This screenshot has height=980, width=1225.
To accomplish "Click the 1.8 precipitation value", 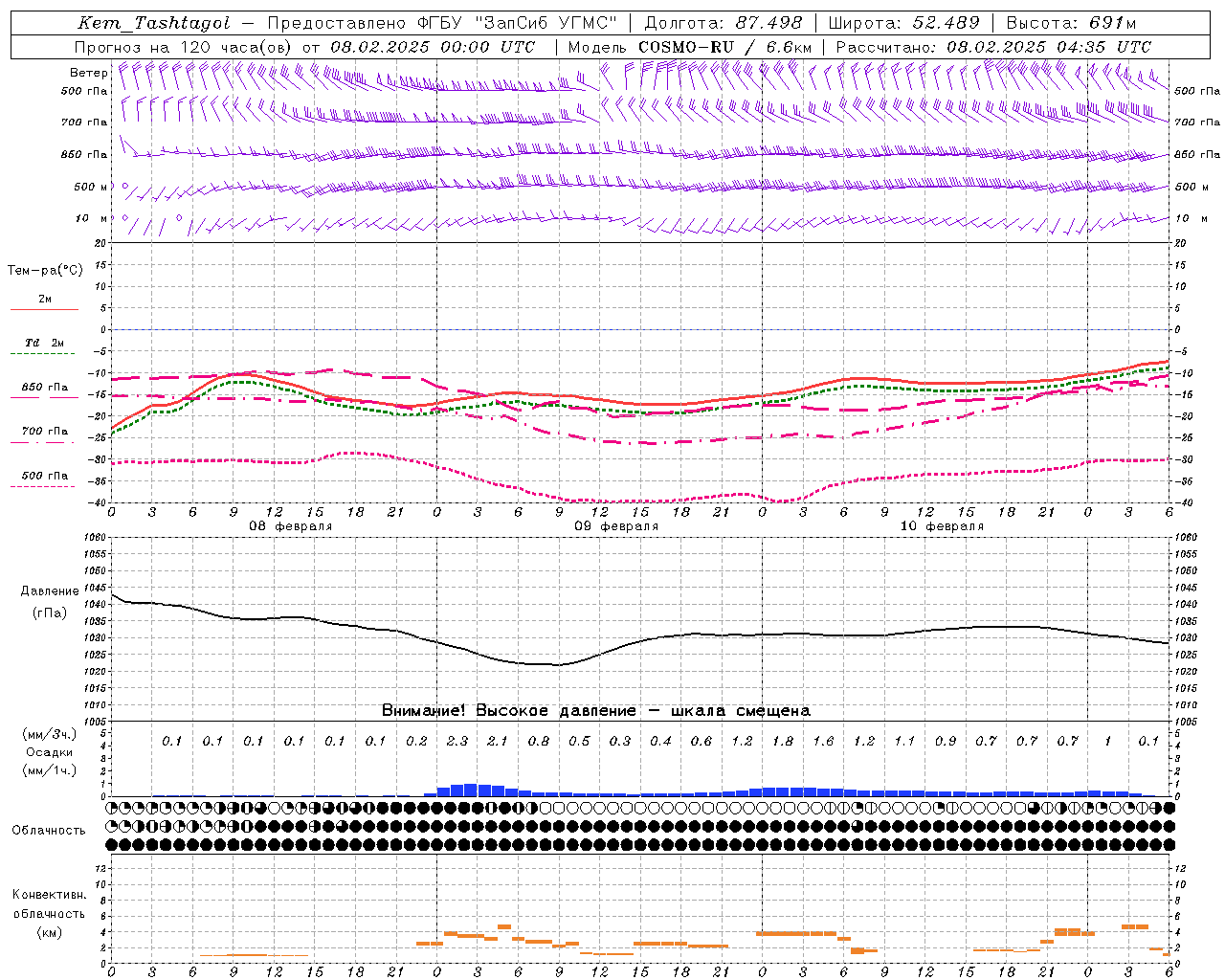I will (783, 742).
